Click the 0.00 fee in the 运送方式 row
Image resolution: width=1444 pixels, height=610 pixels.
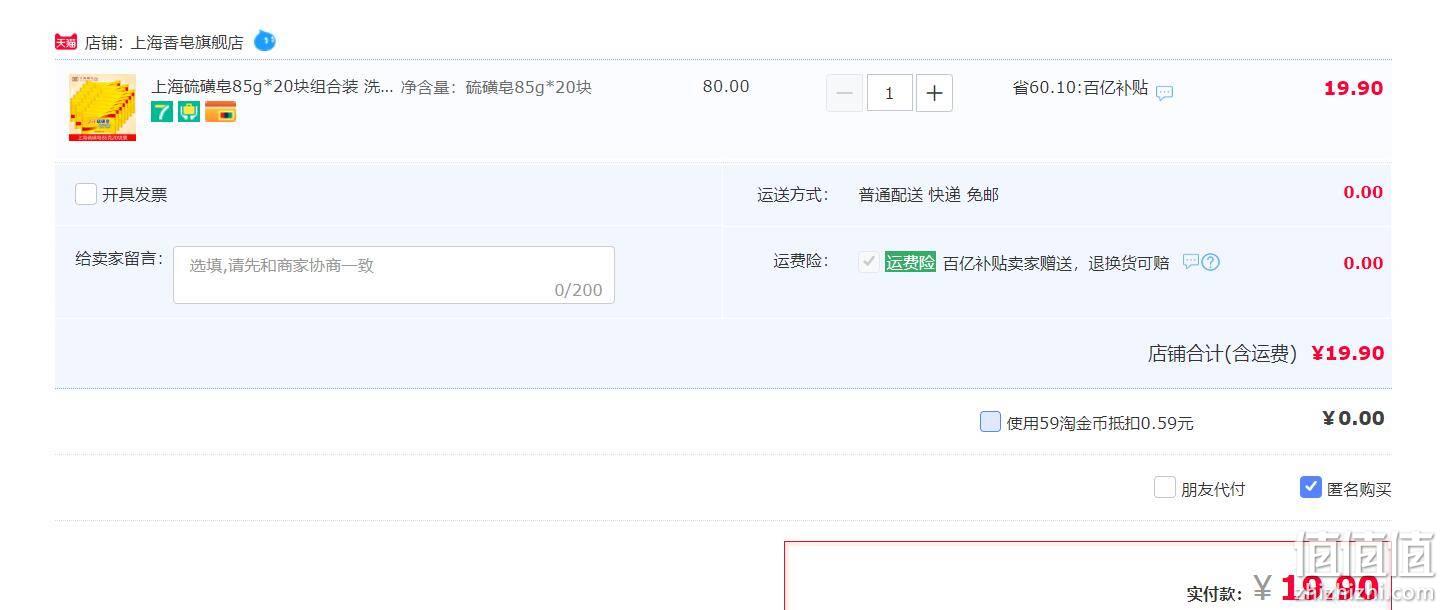point(1363,192)
